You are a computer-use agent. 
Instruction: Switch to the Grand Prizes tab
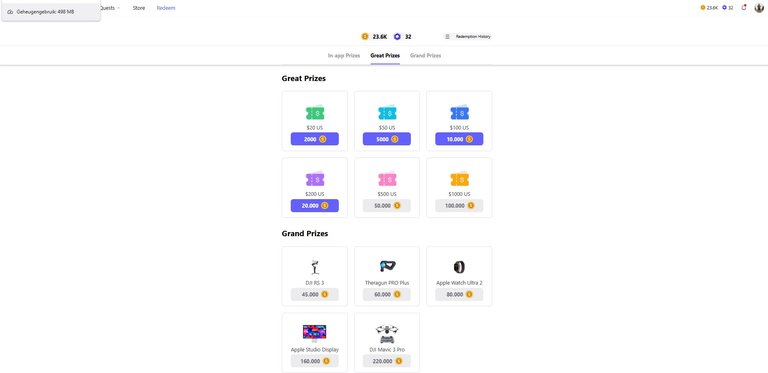[426, 56]
